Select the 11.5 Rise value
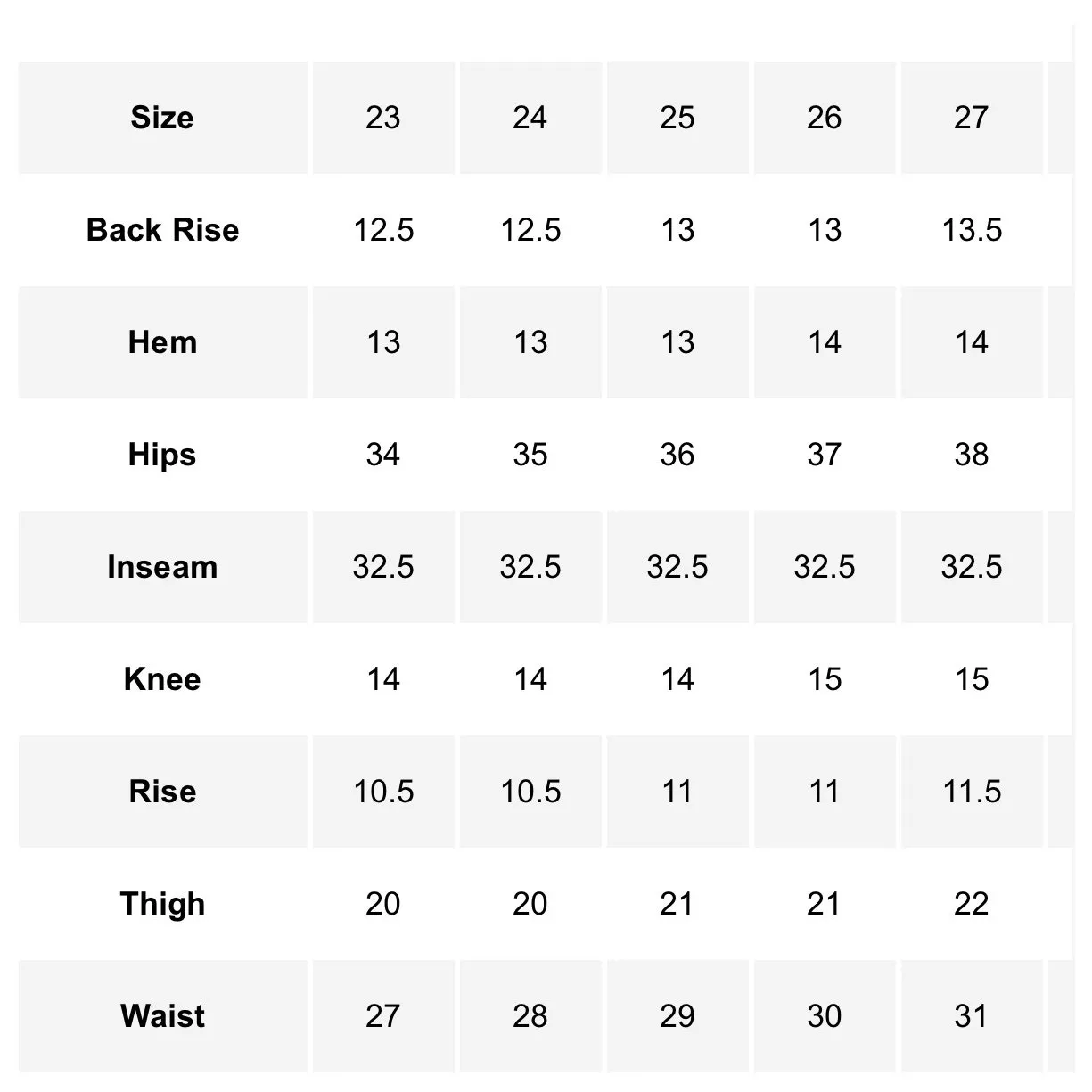The width and height of the screenshot is (1092, 1092). pos(972,792)
